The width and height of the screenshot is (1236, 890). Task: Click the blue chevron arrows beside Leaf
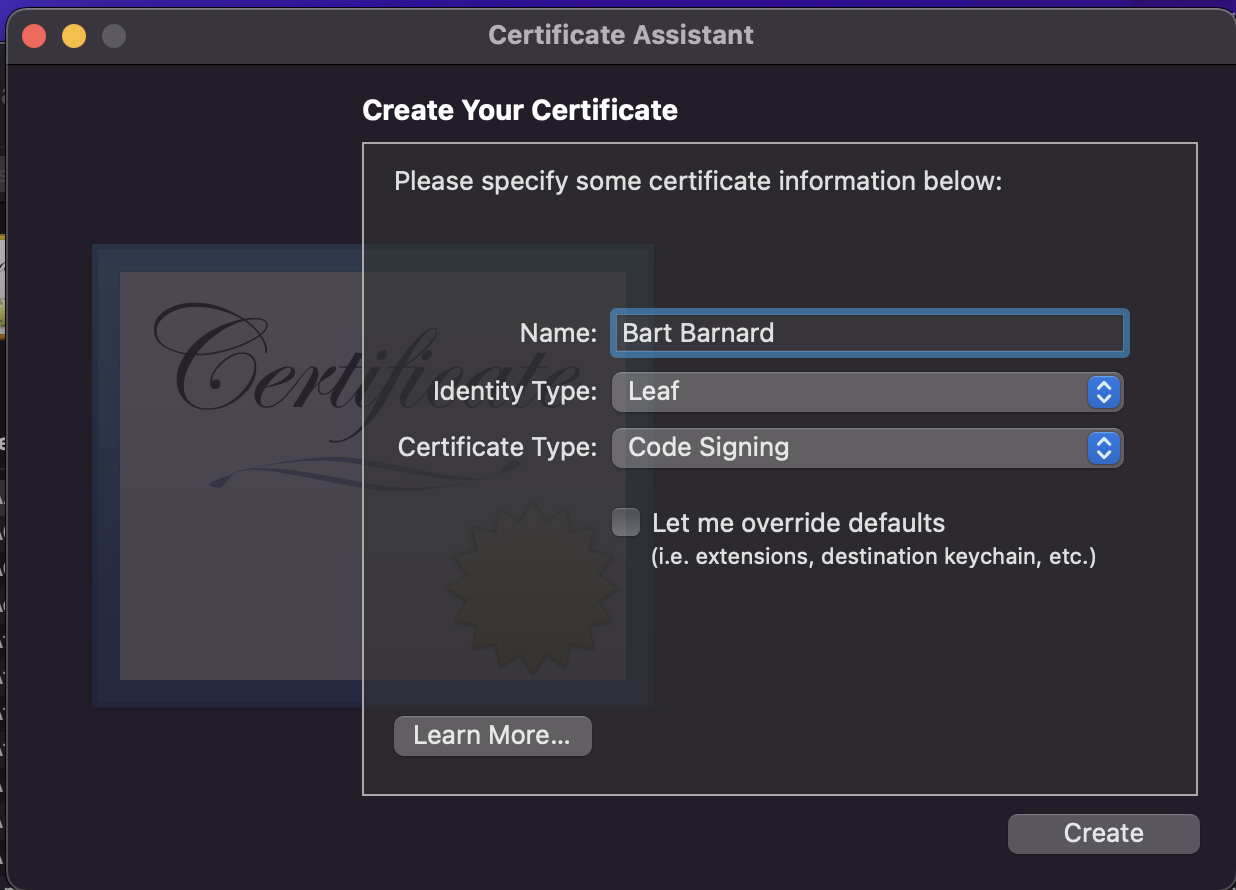click(1103, 392)
